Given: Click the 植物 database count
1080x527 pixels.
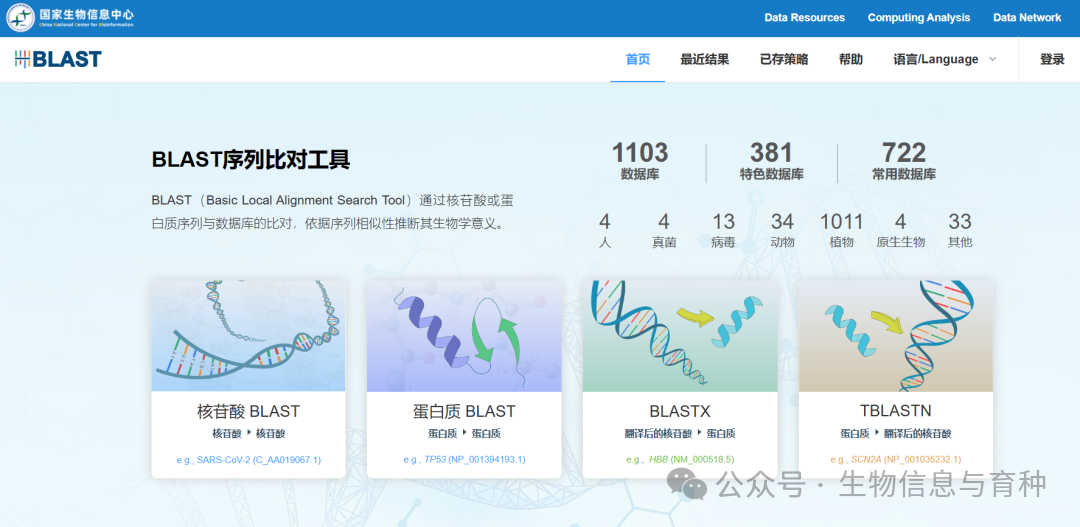Looking at the screenshot, I should click(842, 231).
